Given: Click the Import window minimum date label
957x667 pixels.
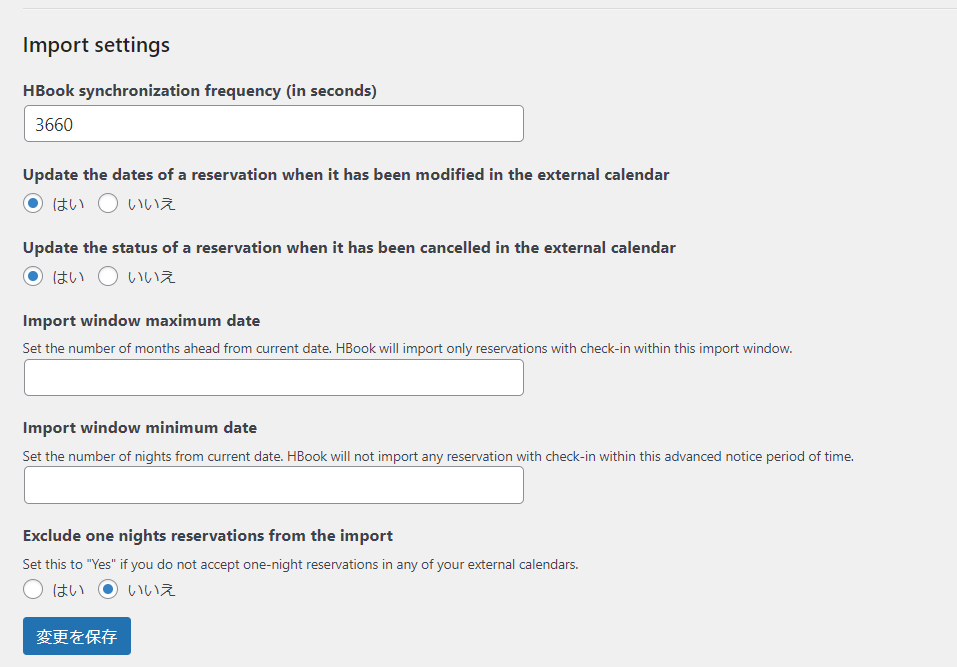Looking at the screenshot, I should 140,428.
